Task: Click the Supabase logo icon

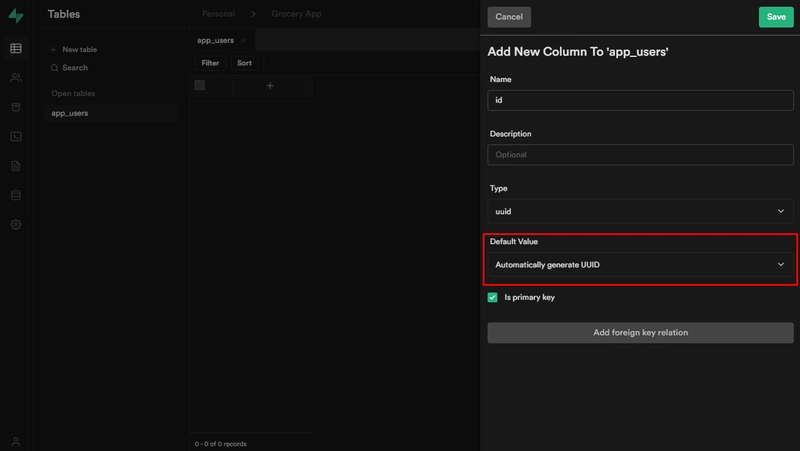Action: pyautogui.click(x=16, y=16)
